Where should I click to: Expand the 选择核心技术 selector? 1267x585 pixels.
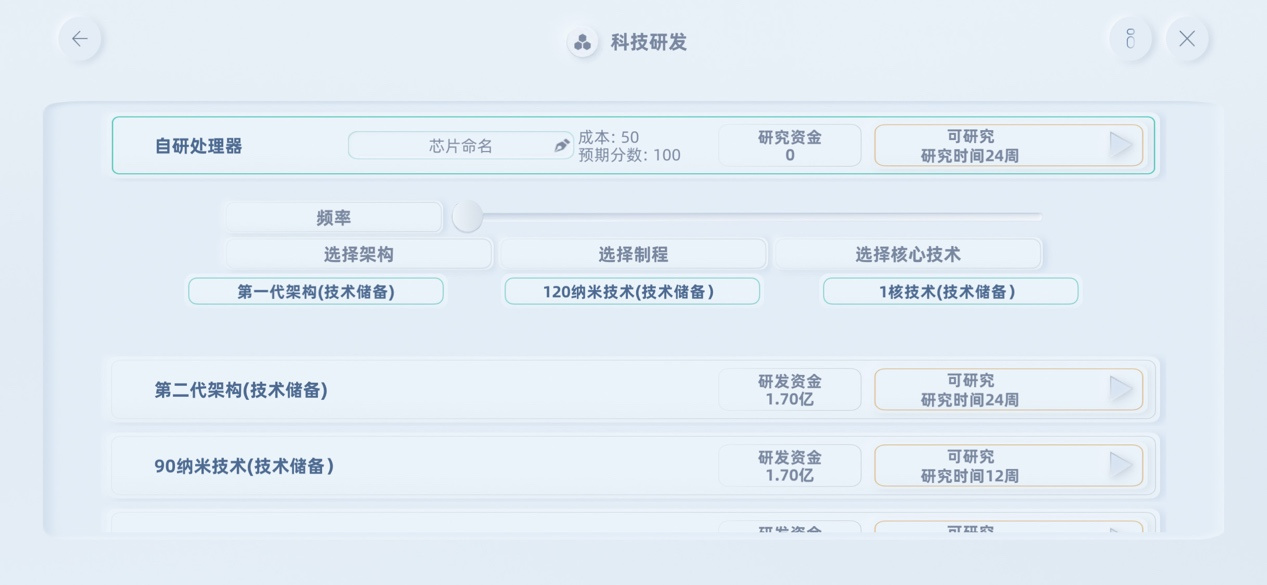tap(908, 254)
